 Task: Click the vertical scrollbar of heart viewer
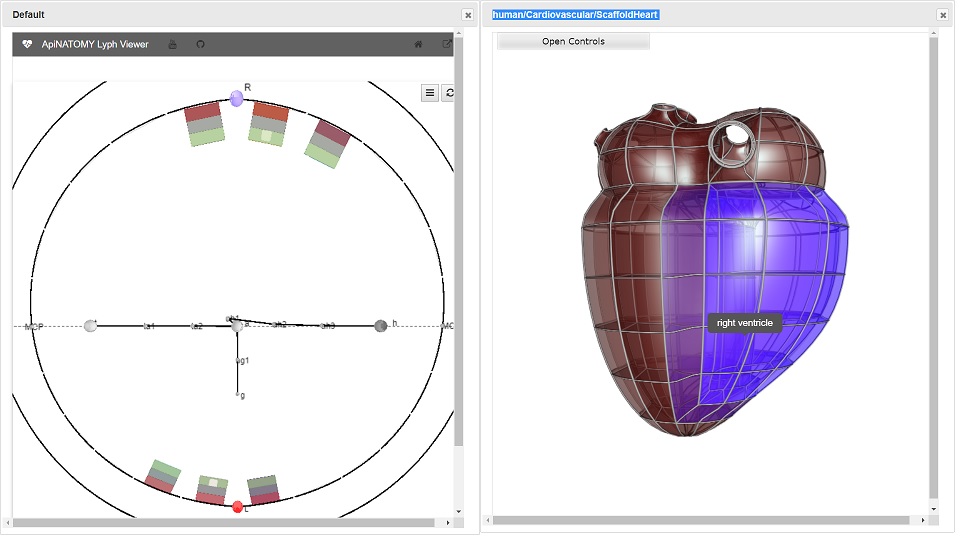pyautogui.click(x=933, y=269)
